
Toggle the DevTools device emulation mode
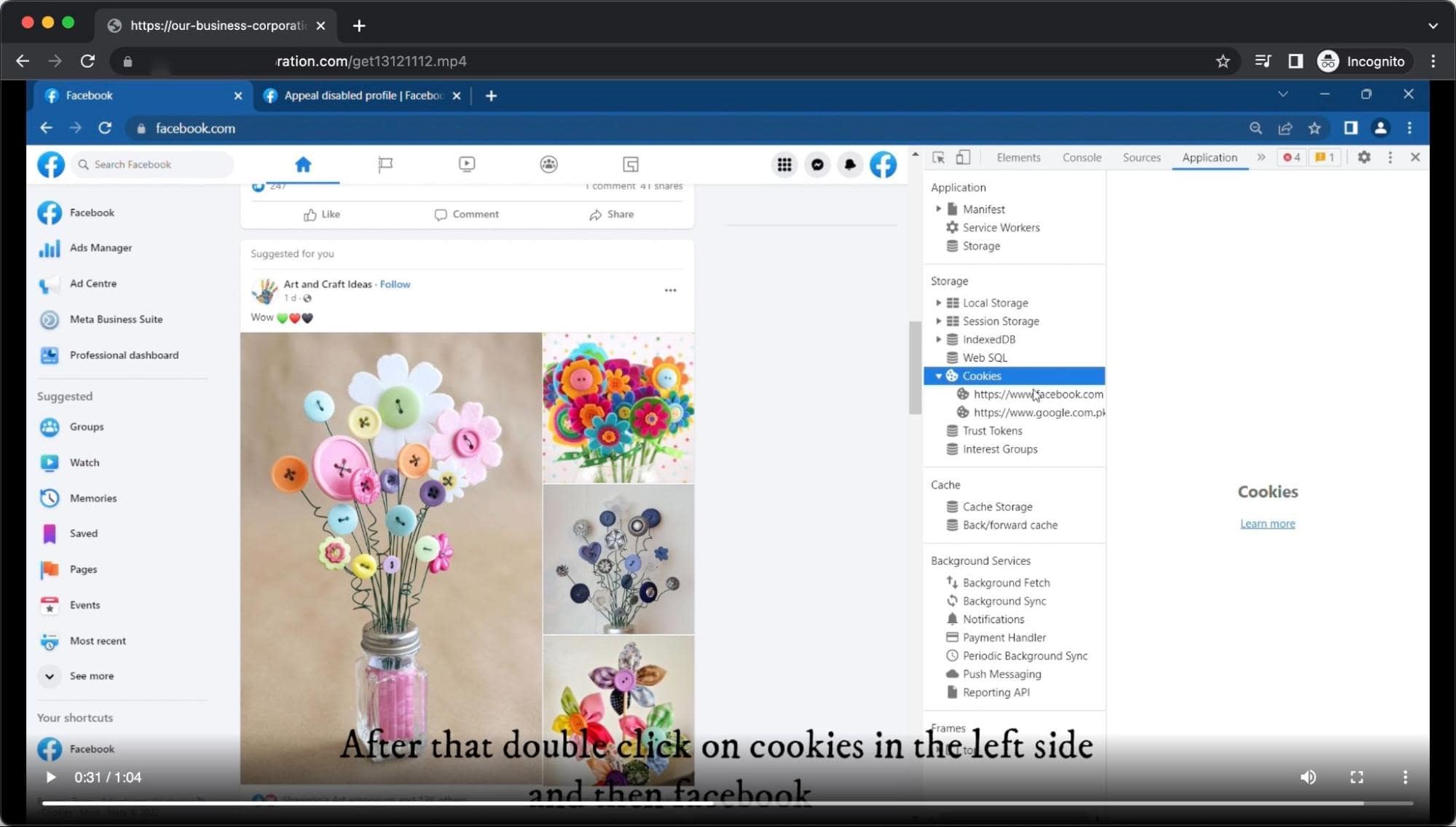click(x=964, y=157)
